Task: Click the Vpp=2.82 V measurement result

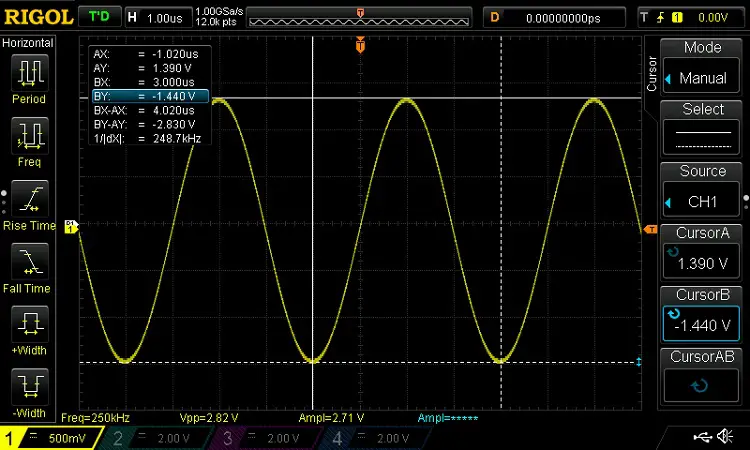Action: point(209,418)
